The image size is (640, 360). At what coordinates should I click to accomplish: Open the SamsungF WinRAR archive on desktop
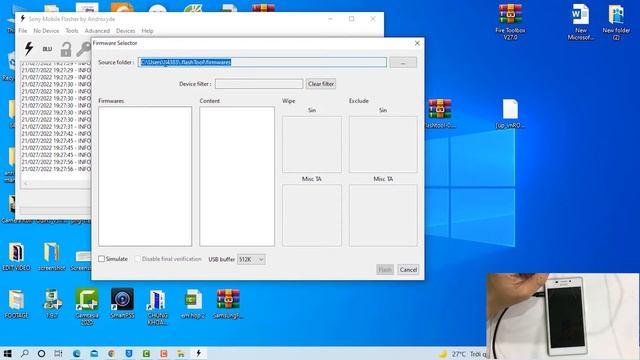pos(228,304)
